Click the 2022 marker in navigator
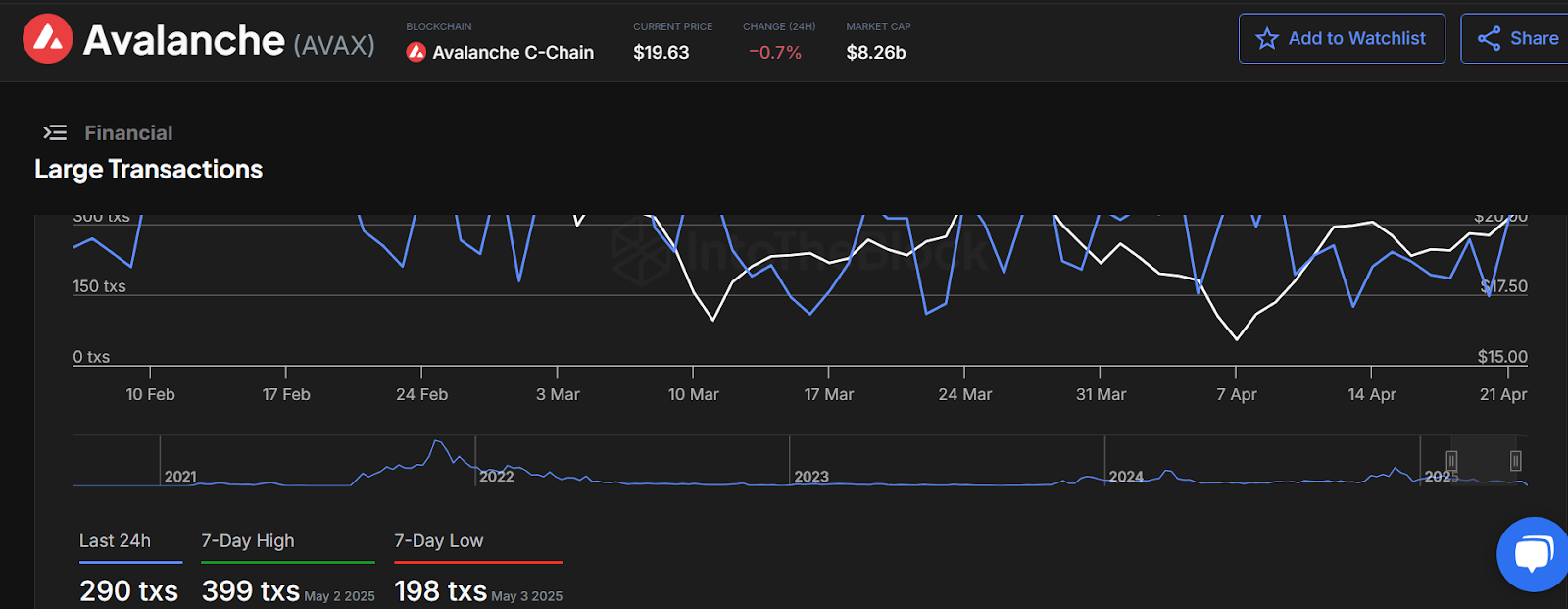 [496, 477]
